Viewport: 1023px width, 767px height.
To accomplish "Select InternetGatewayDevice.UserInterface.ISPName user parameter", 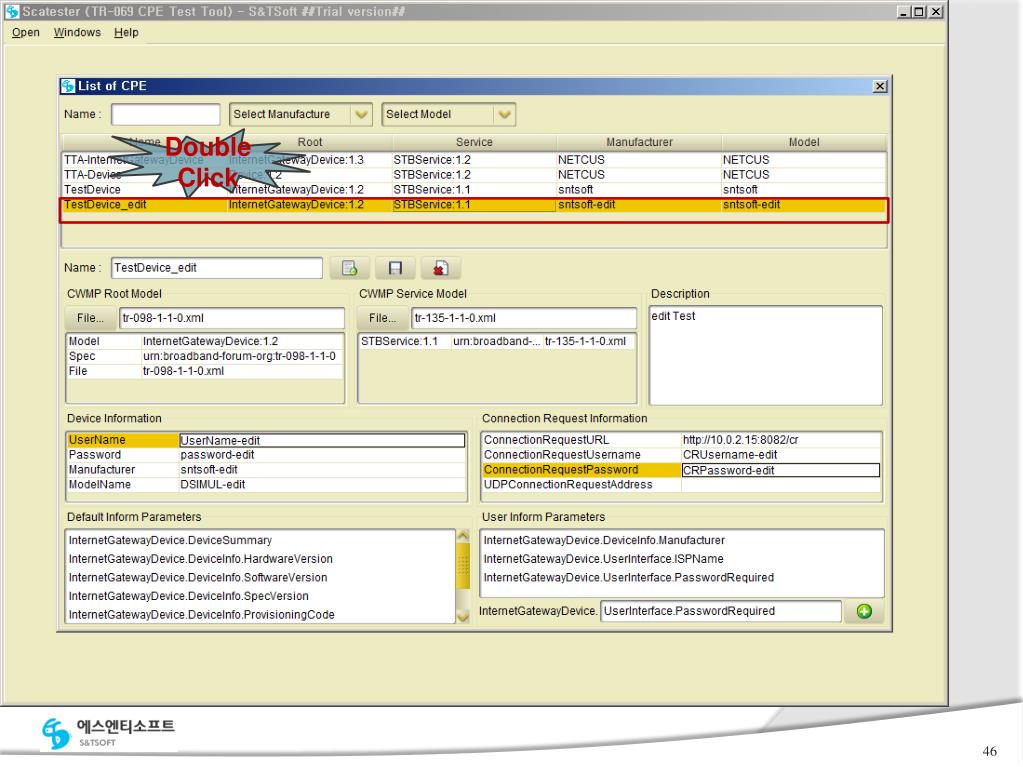I will click(603, 560).
